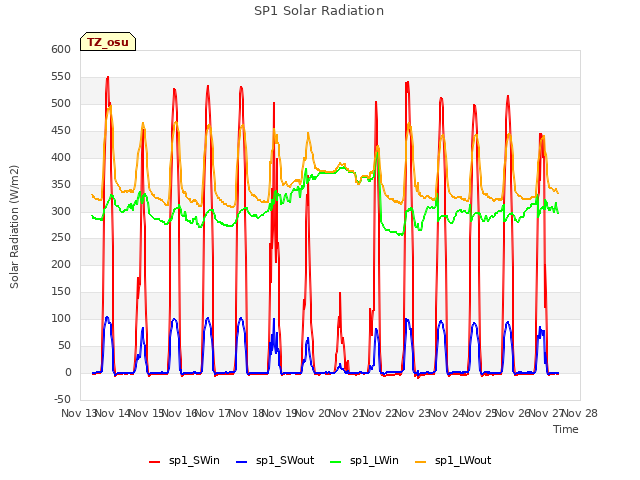Click the blue sp1_SWout legend swatch
Screen dimensions: 640x480
coord(242,462)
